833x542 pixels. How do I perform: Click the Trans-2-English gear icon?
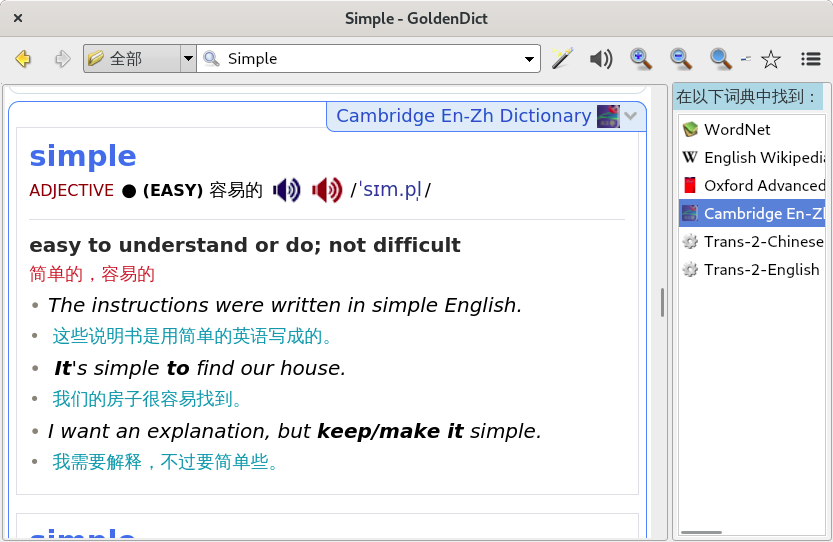click(x=690, y=270)
